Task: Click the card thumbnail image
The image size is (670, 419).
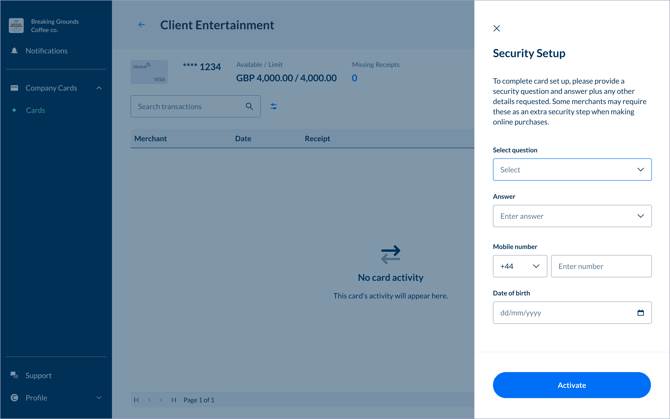Action: (x=149, y=72)
